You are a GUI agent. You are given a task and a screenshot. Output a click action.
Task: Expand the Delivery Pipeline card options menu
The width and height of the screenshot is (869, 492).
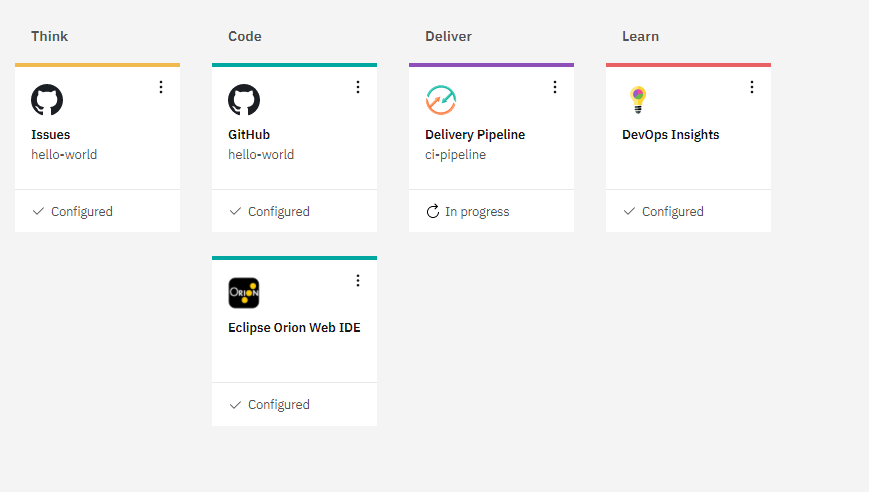[x=555, y=87]
